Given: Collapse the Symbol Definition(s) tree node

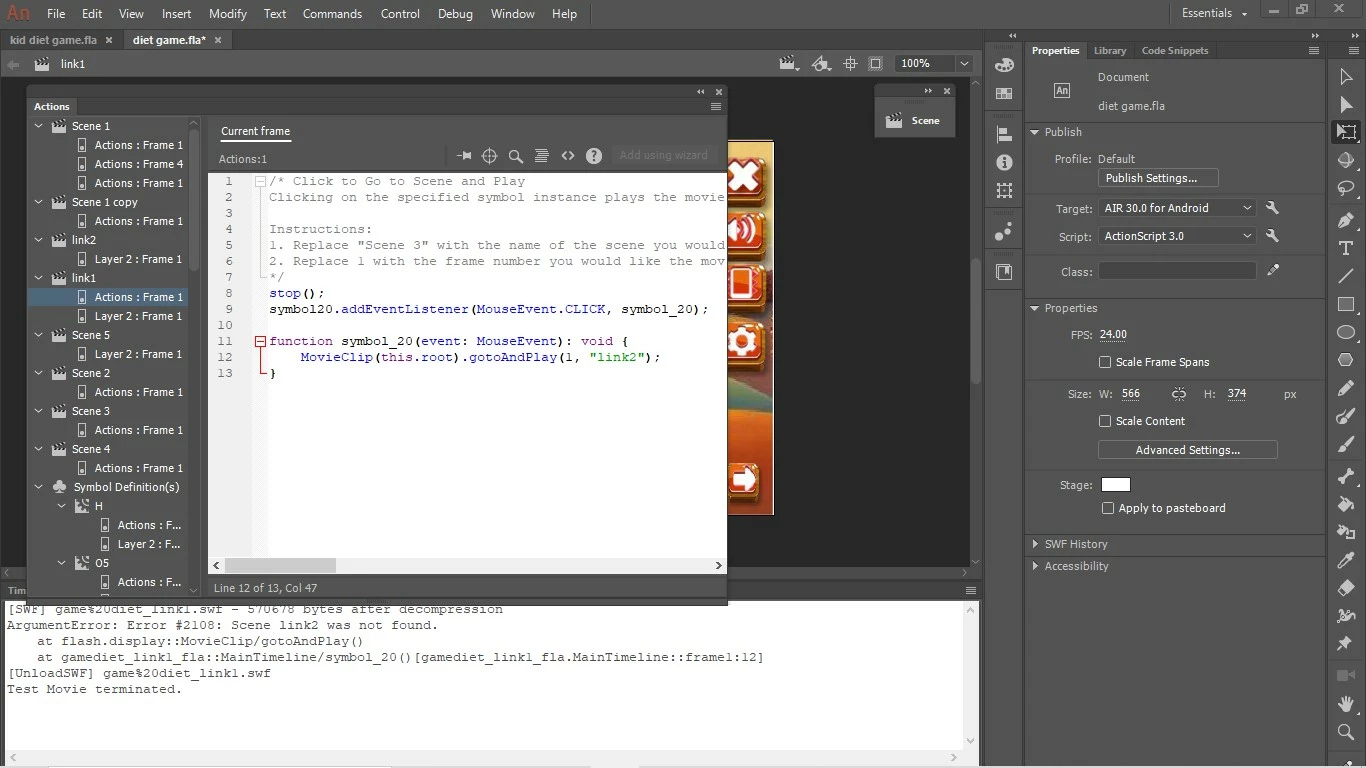Looking at the screenshot, I should (x=39, y=487).
